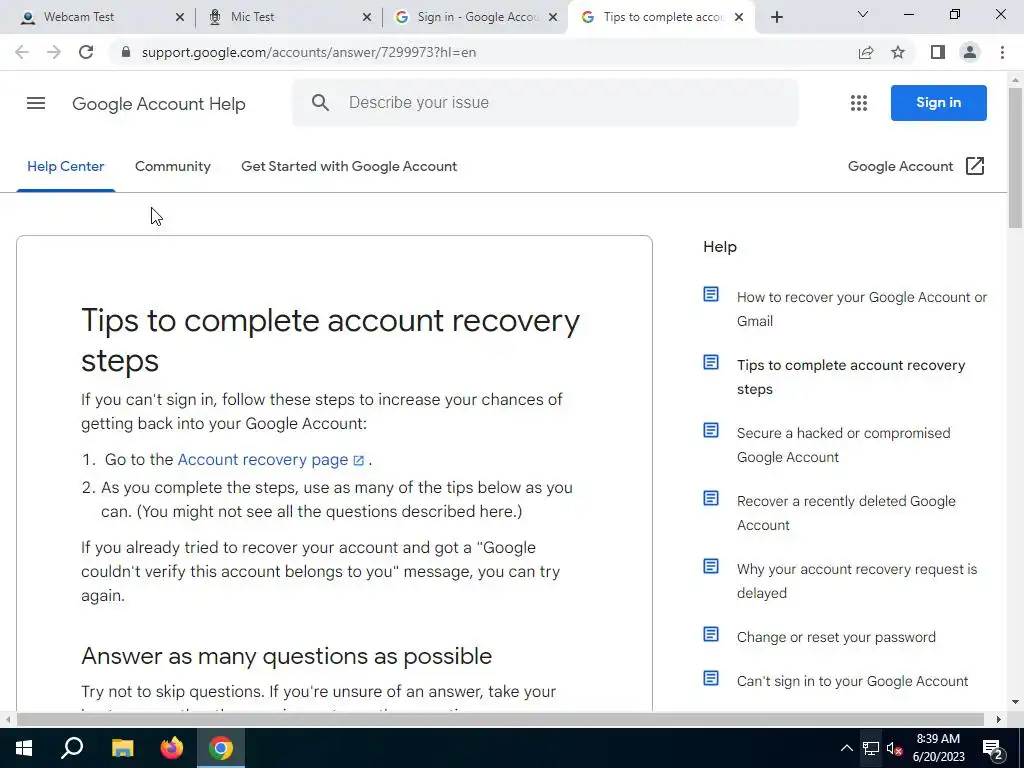Click the vertical scrollbar thumb
The width and height of the screenshot is (1024, 768).
tap(1015, 157)
